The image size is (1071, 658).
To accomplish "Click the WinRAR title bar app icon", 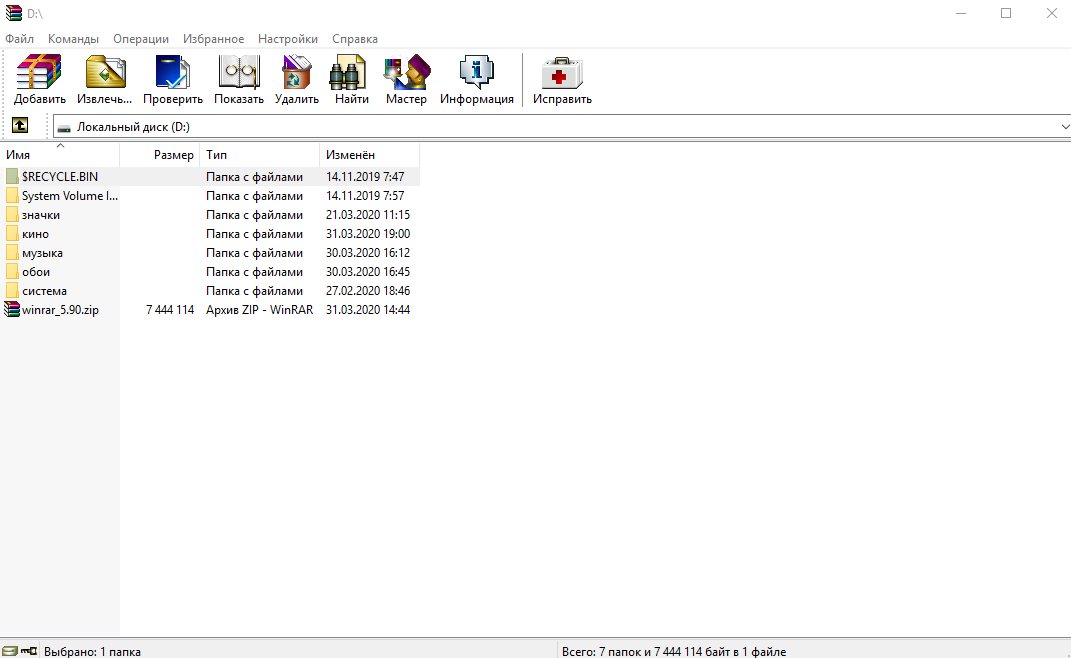I will click(14, 13).
